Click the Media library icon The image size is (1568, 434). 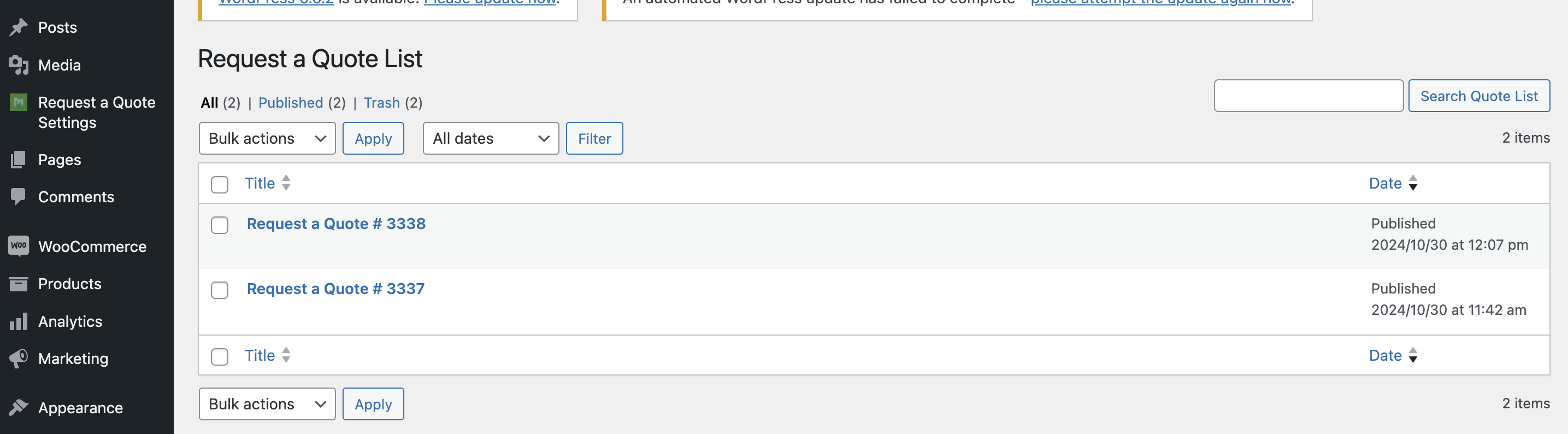coord(19,65)
